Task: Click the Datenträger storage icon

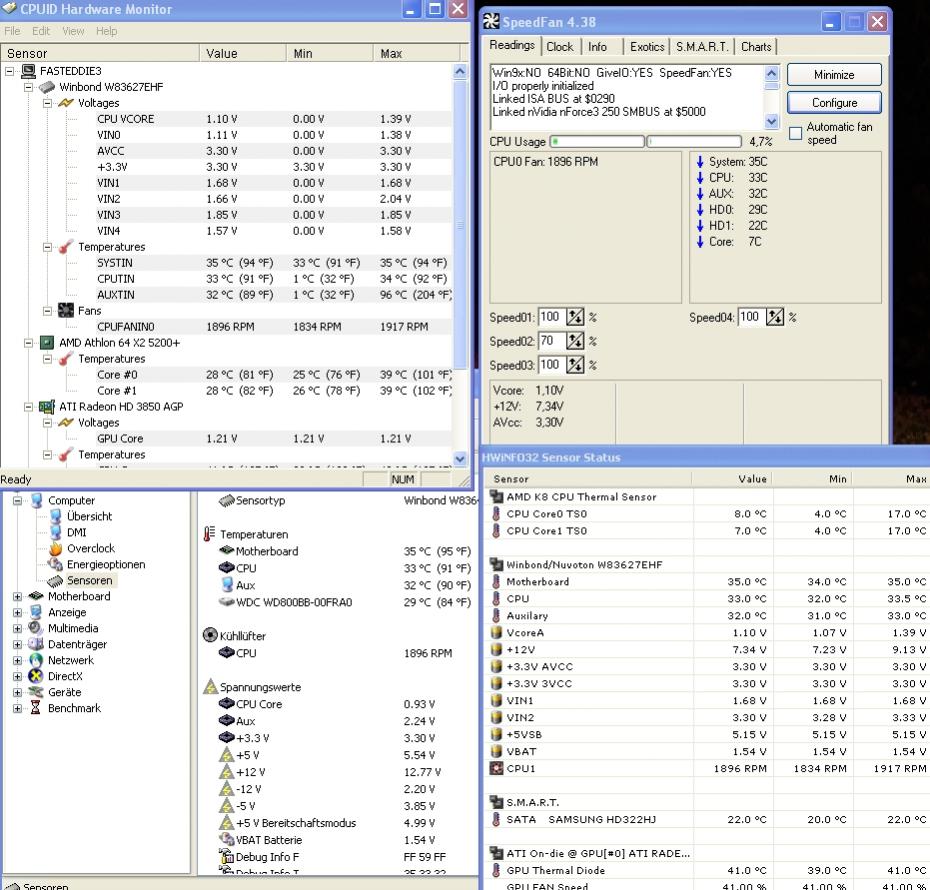Action: [36, 644]
